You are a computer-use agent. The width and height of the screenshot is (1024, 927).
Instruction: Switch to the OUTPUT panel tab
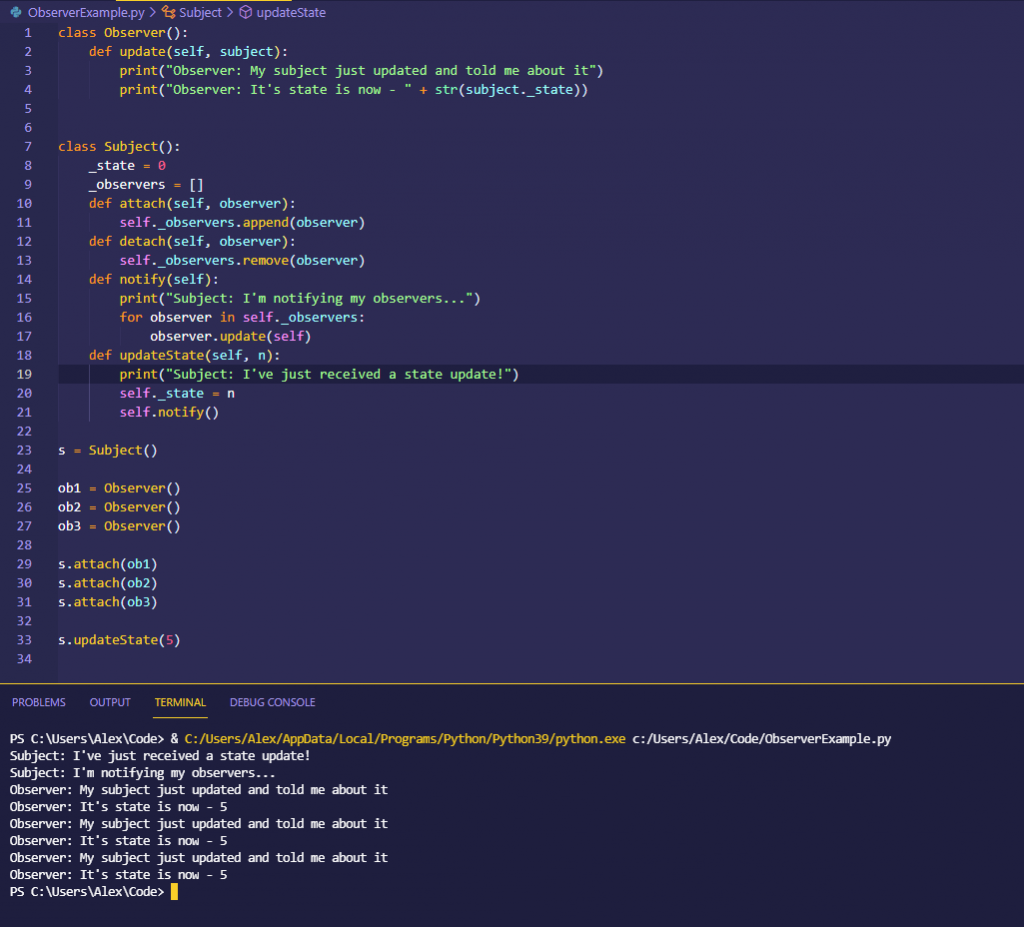[x=110, y=702]
